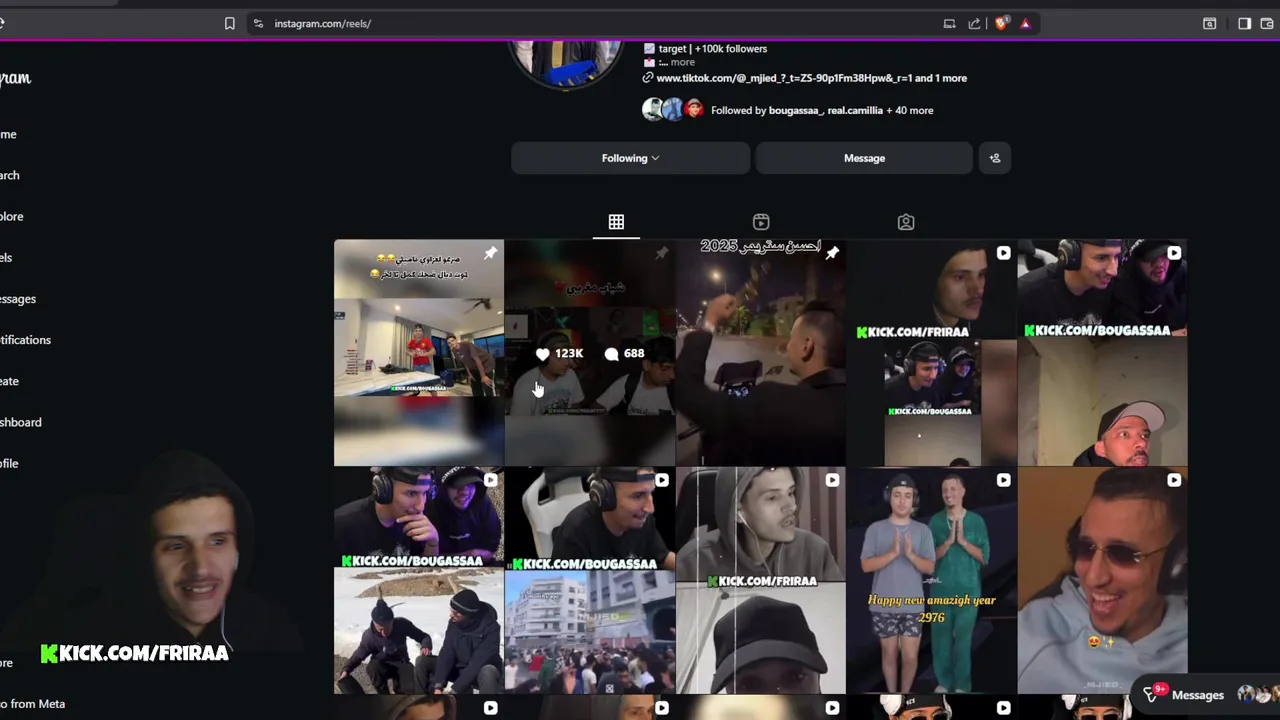Open the 'Happy new amazigh year 2976' reel

[x=932, y=581]
